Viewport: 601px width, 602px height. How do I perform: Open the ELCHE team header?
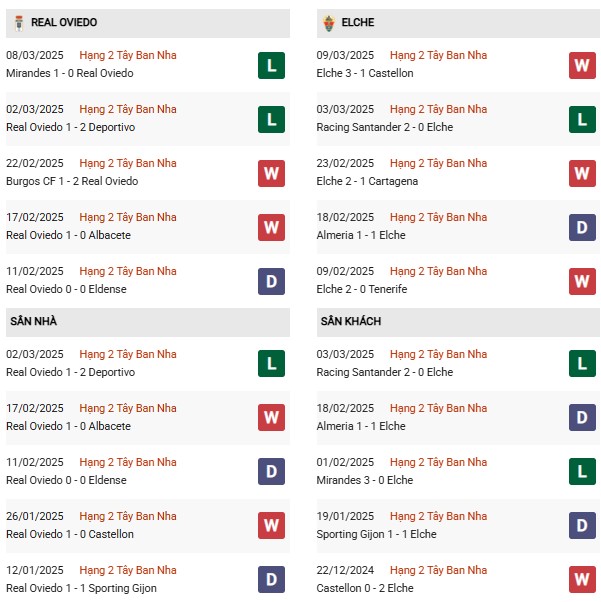458,23
